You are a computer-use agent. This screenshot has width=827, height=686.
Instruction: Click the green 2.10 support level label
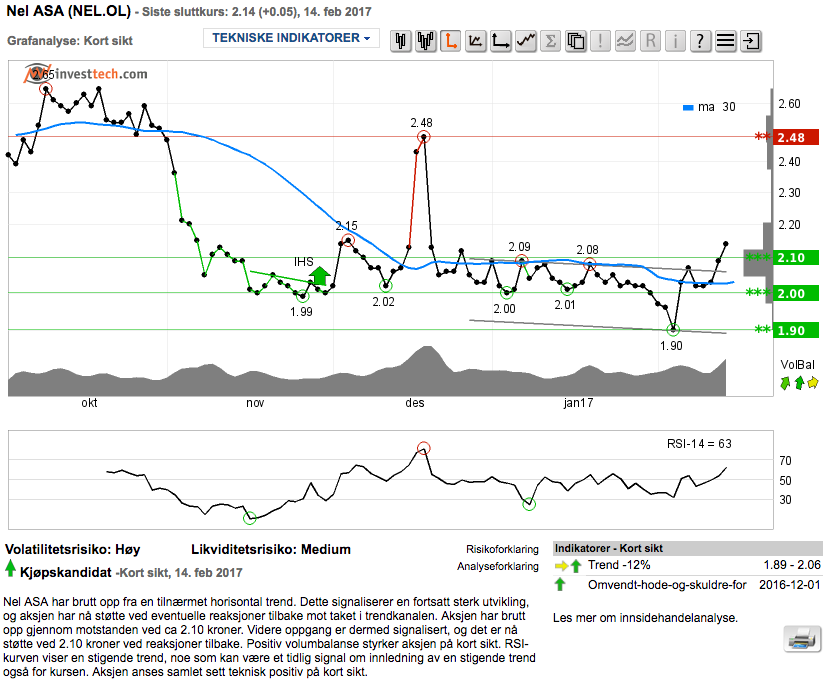coord(795,257)
